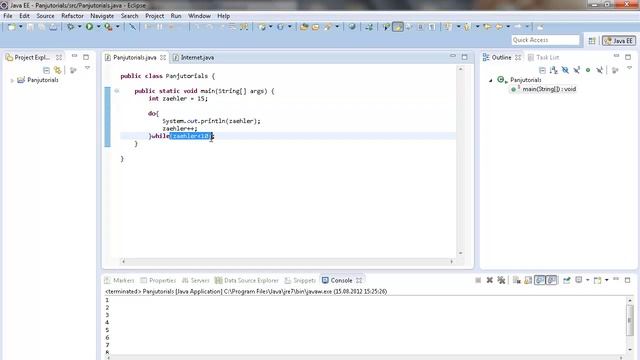Image resolution: width=640 pixels, height=360 pixels.
Task: Maximize the Outline view
Action: coord(628,57)
